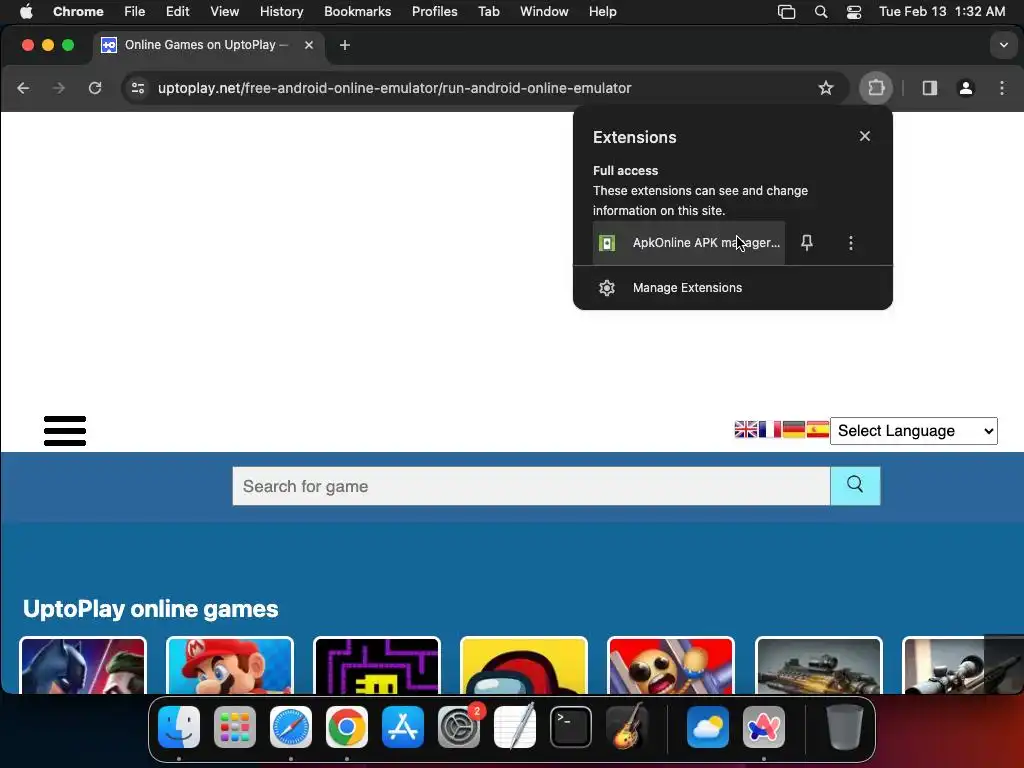The width and height of the screenshot is (1024, 768).
Task: Switch site language to Spanish flag
Action: [818, 429]
